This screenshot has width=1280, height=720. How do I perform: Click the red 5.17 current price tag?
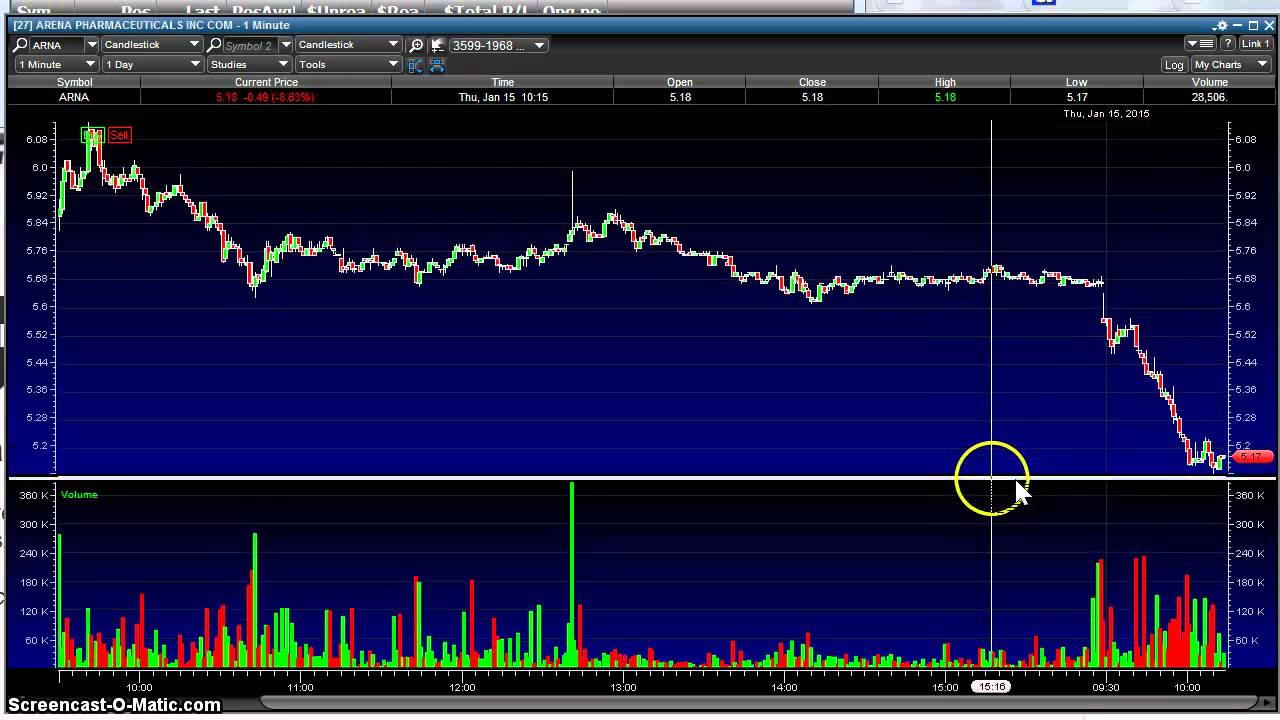click(1253, 457)
